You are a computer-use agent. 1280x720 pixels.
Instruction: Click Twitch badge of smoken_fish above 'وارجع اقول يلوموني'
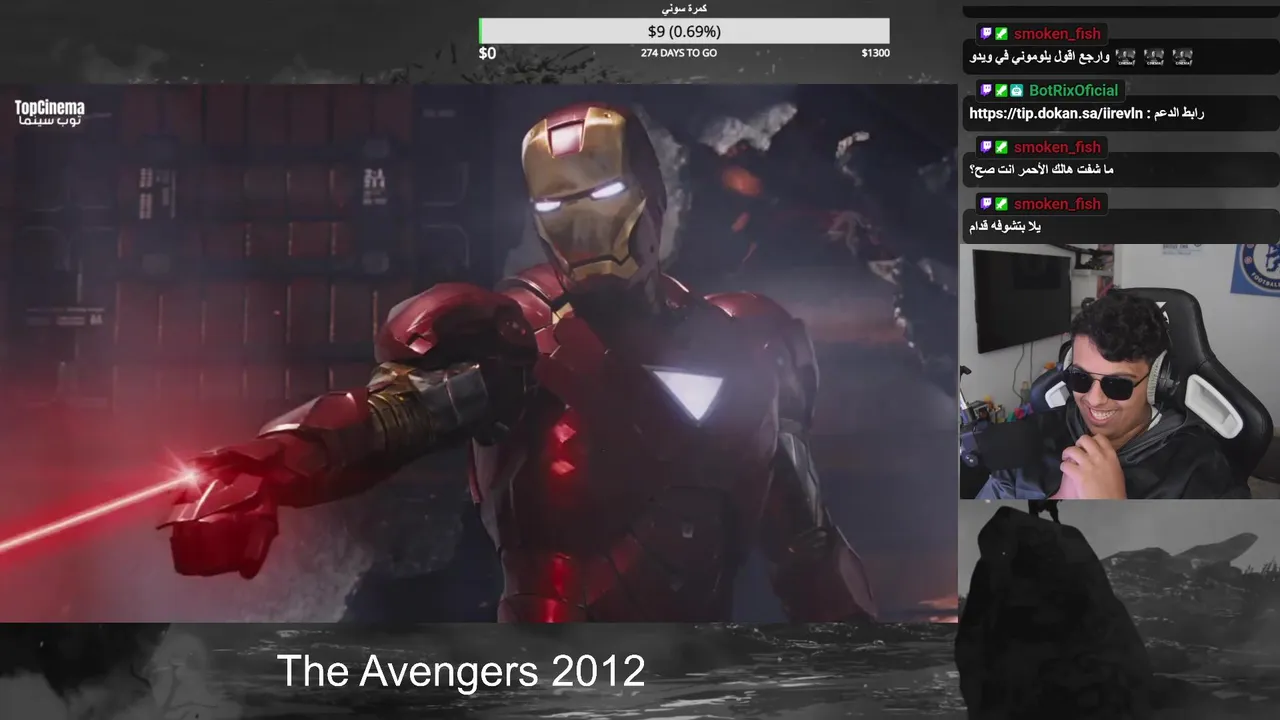(986, 34)
